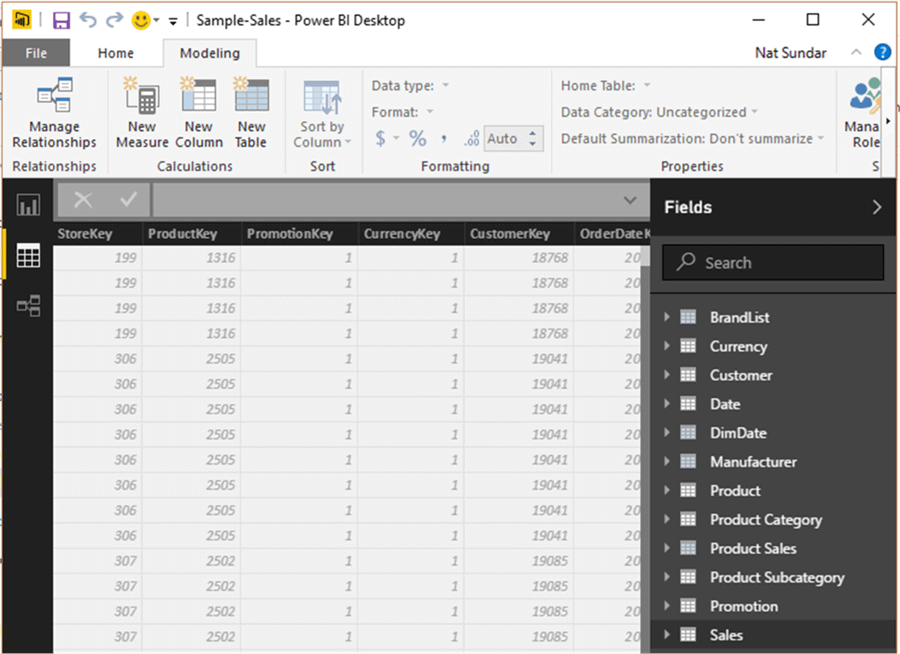The width and height of the screenshot is (900, 654).
Task: Undo the last action
Action: tap(88, 20)
